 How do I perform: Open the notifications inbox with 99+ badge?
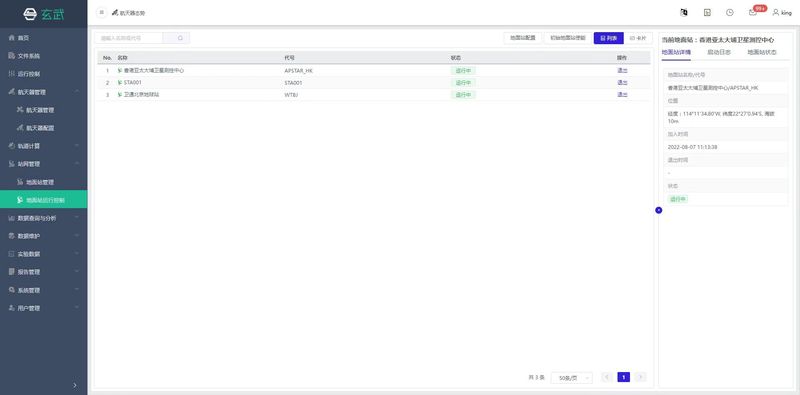click(753, 13)
